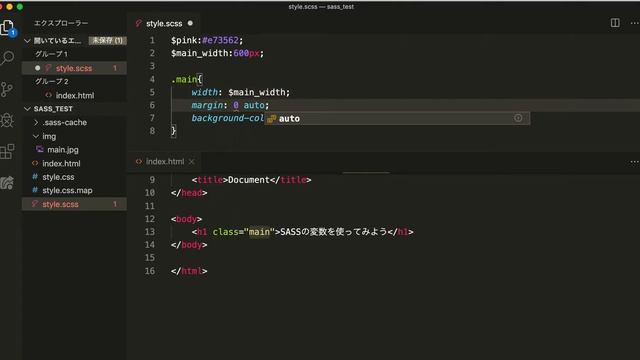This screenshot has width=640, height=360.
Task: Select the auto autocomplete suggestion
Action: coord(397,118)
